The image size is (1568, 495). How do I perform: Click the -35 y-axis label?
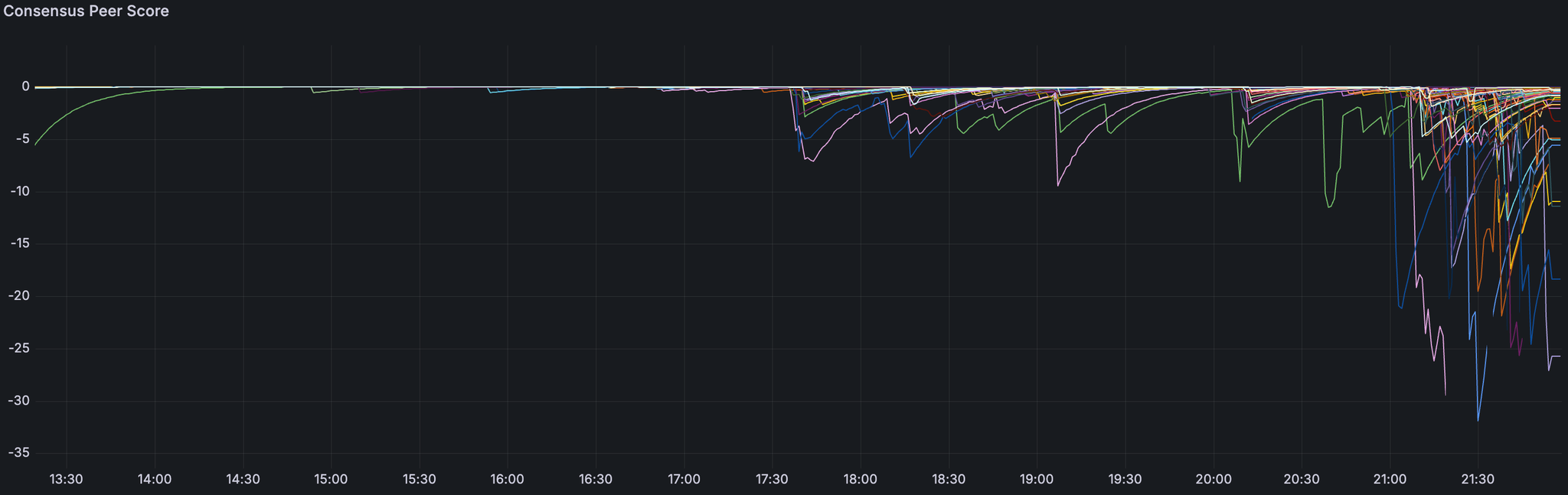18,453
